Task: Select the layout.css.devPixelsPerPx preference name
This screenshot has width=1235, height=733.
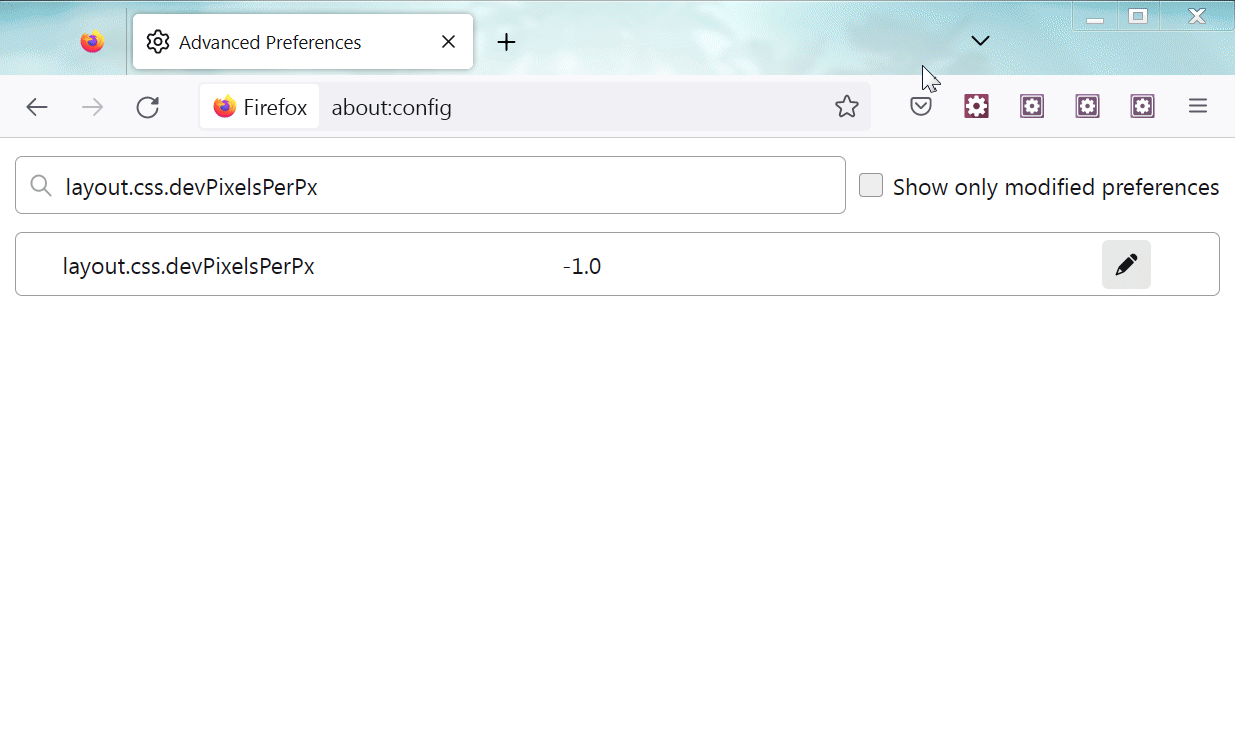Action: (189, 266)
